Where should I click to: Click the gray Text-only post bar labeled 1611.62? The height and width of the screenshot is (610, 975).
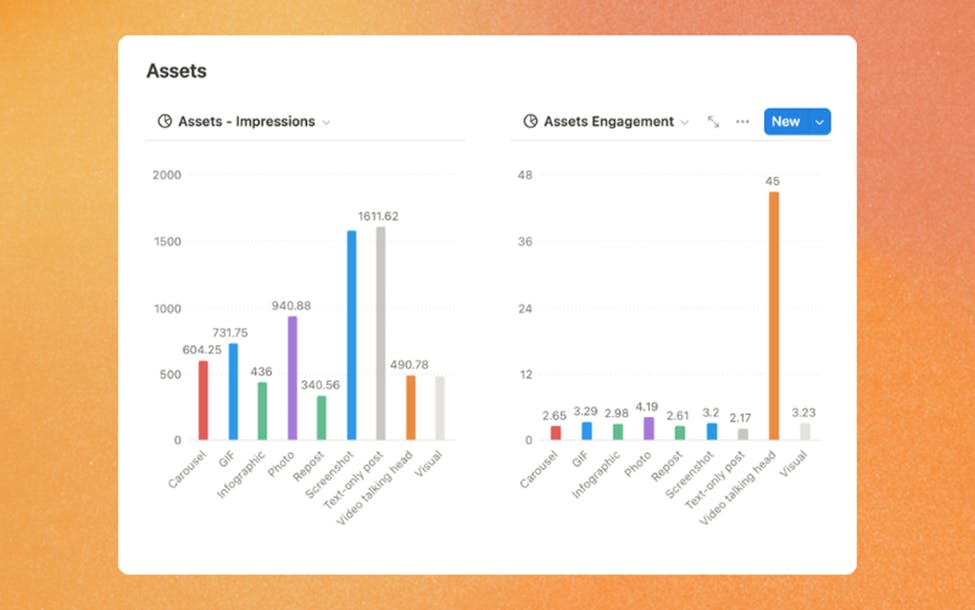381,333
